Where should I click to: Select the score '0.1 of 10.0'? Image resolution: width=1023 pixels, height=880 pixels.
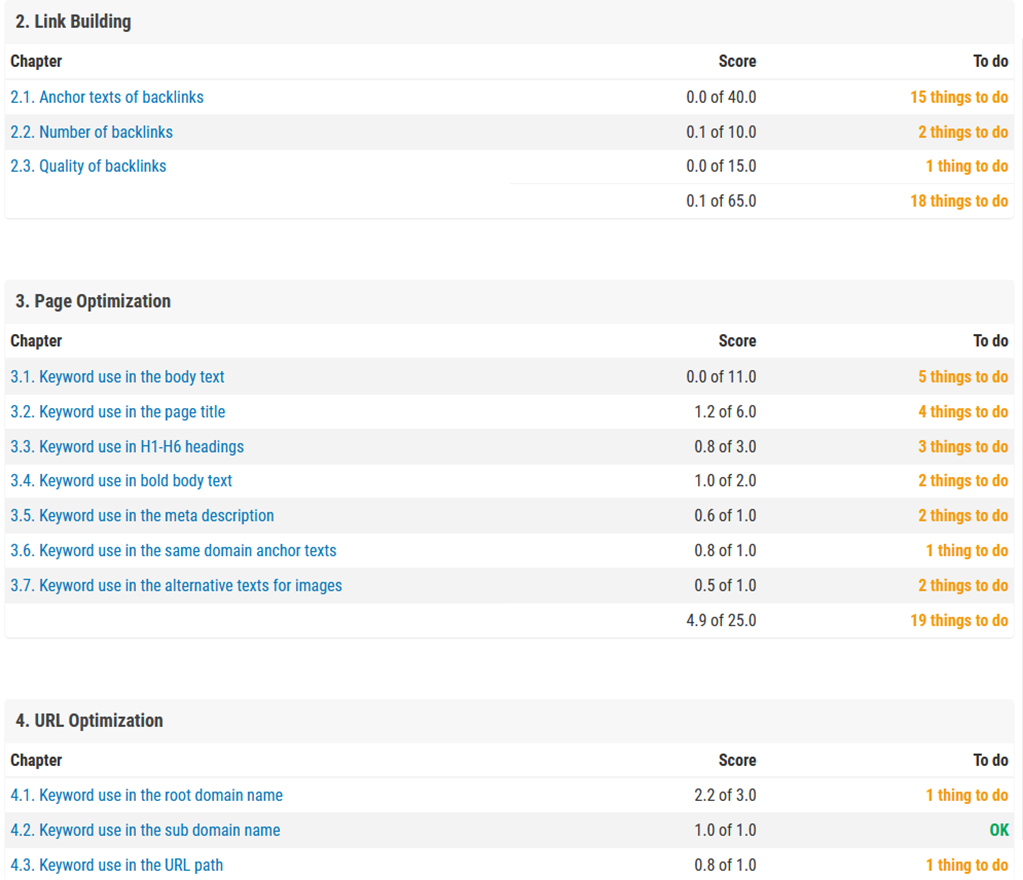pos(721,132)
